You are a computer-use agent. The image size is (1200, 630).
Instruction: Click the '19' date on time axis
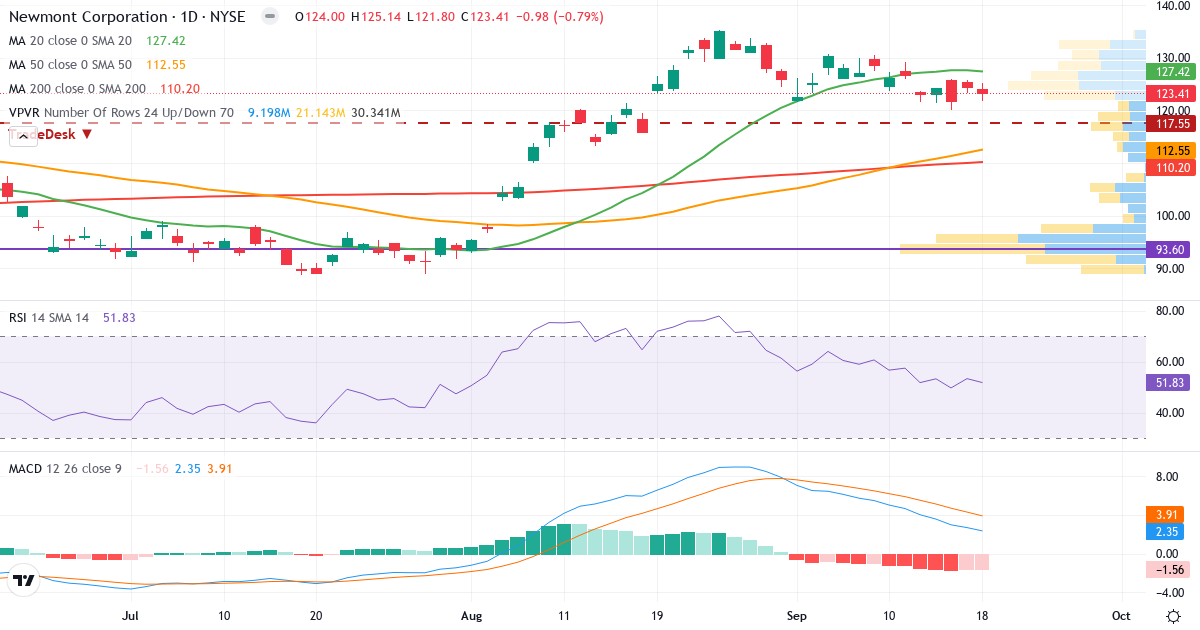click(657, 616)
